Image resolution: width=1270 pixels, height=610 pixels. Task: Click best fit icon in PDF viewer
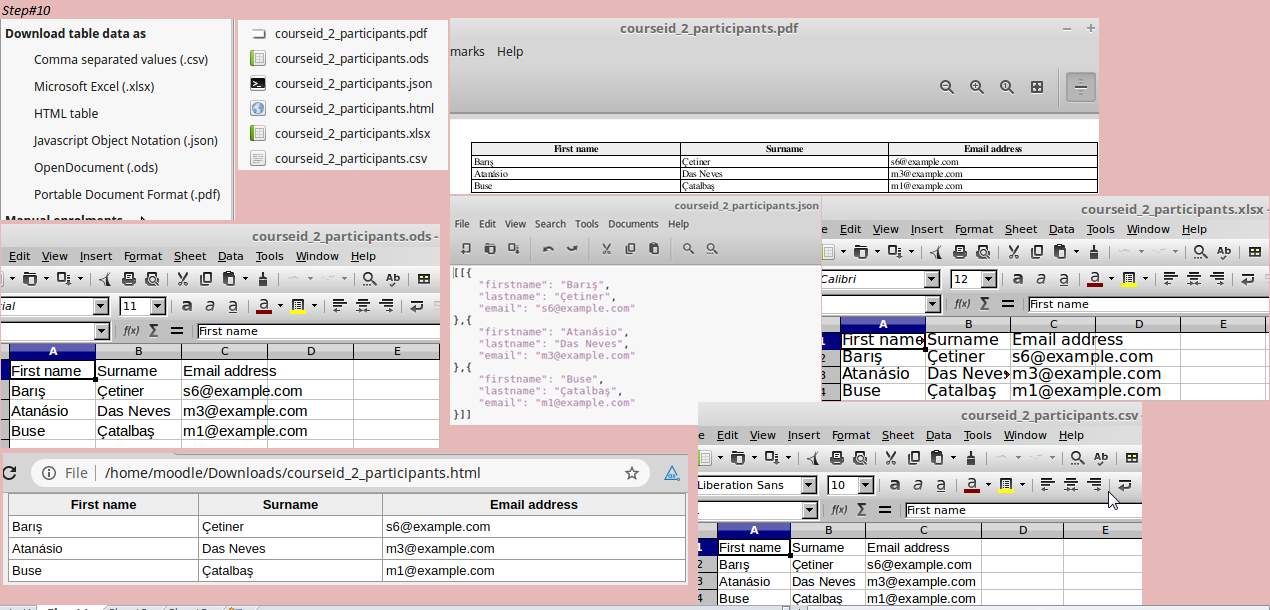tap(1037, 87)
